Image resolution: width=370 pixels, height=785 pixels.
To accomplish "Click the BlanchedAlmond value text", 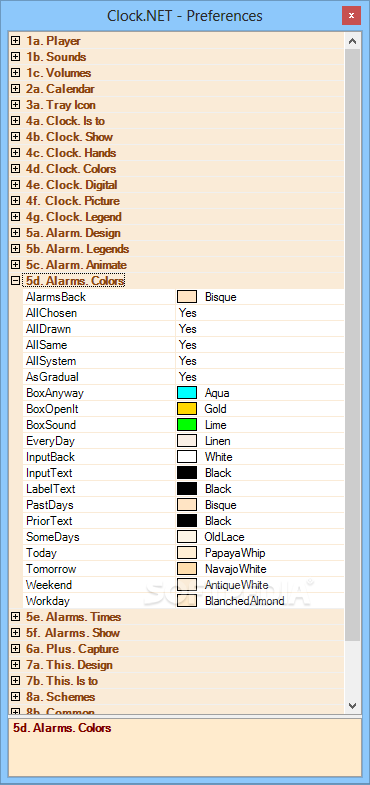I will point(244,601).
